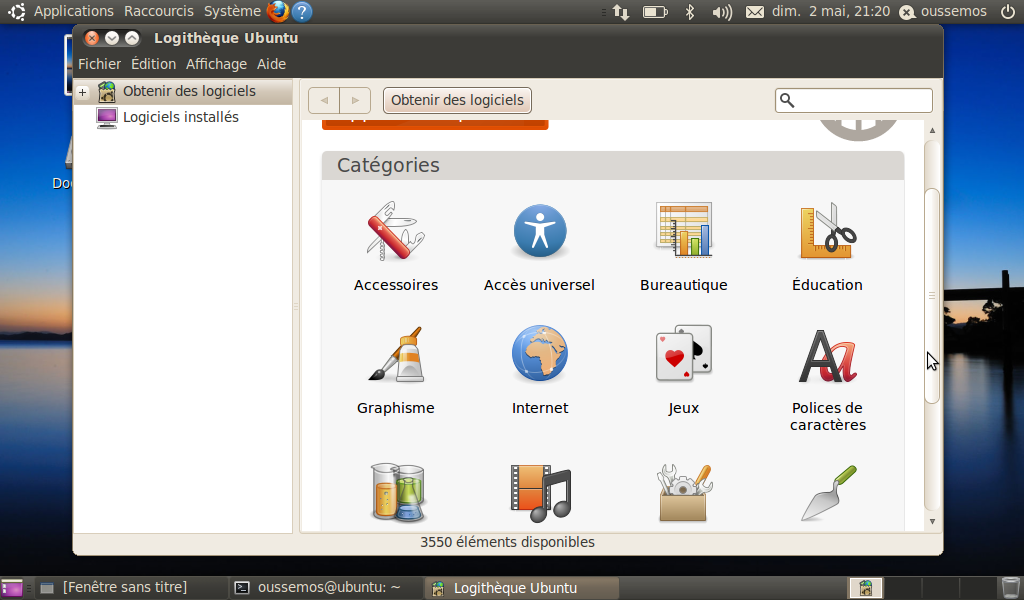Open the film and music note category
This screenshot has width=1024, height=600.
[x=540, y=493]
